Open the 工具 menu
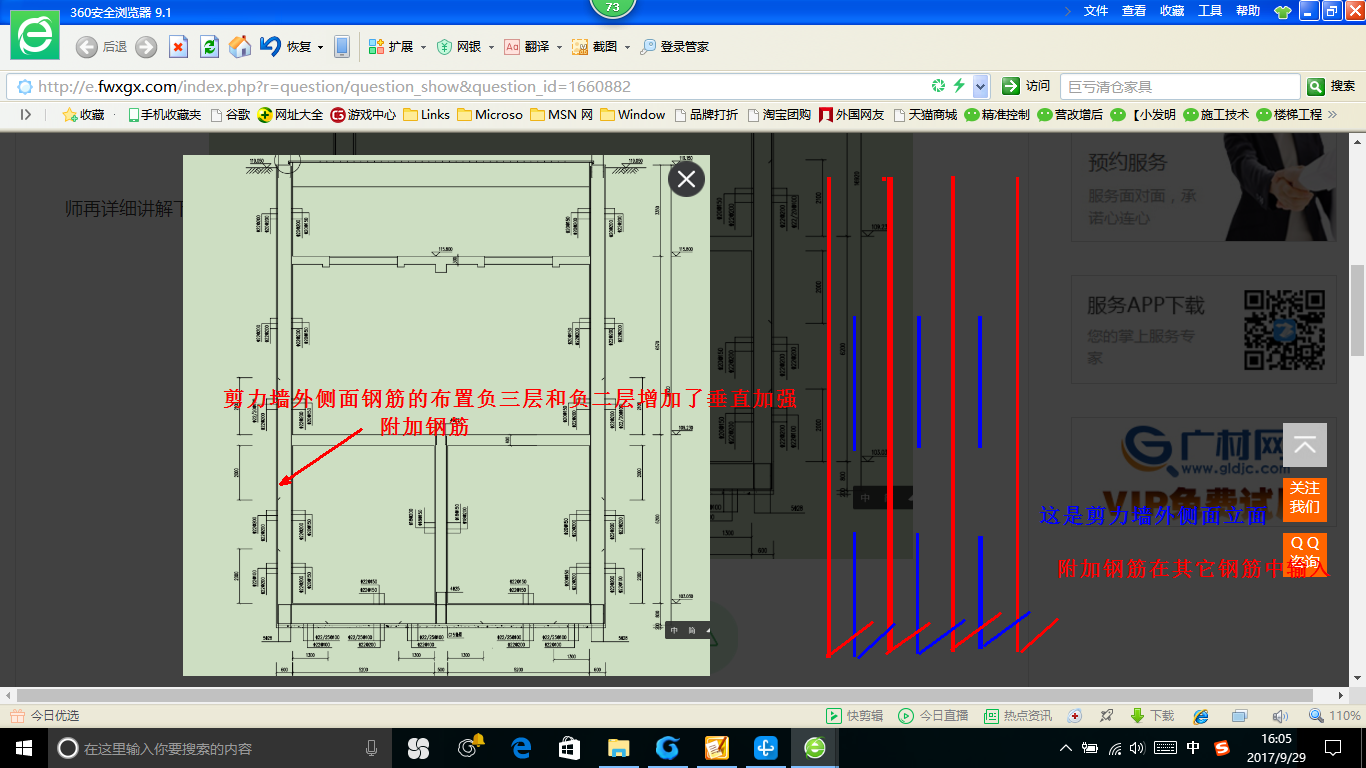 pyautogui.click(x=1210, y=10)
